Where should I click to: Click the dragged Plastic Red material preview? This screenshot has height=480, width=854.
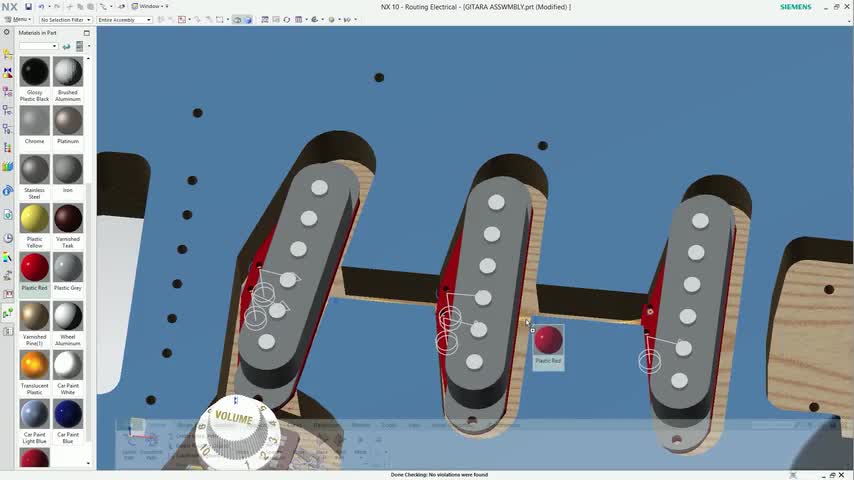pyautogui.click(x=548, y=346)
